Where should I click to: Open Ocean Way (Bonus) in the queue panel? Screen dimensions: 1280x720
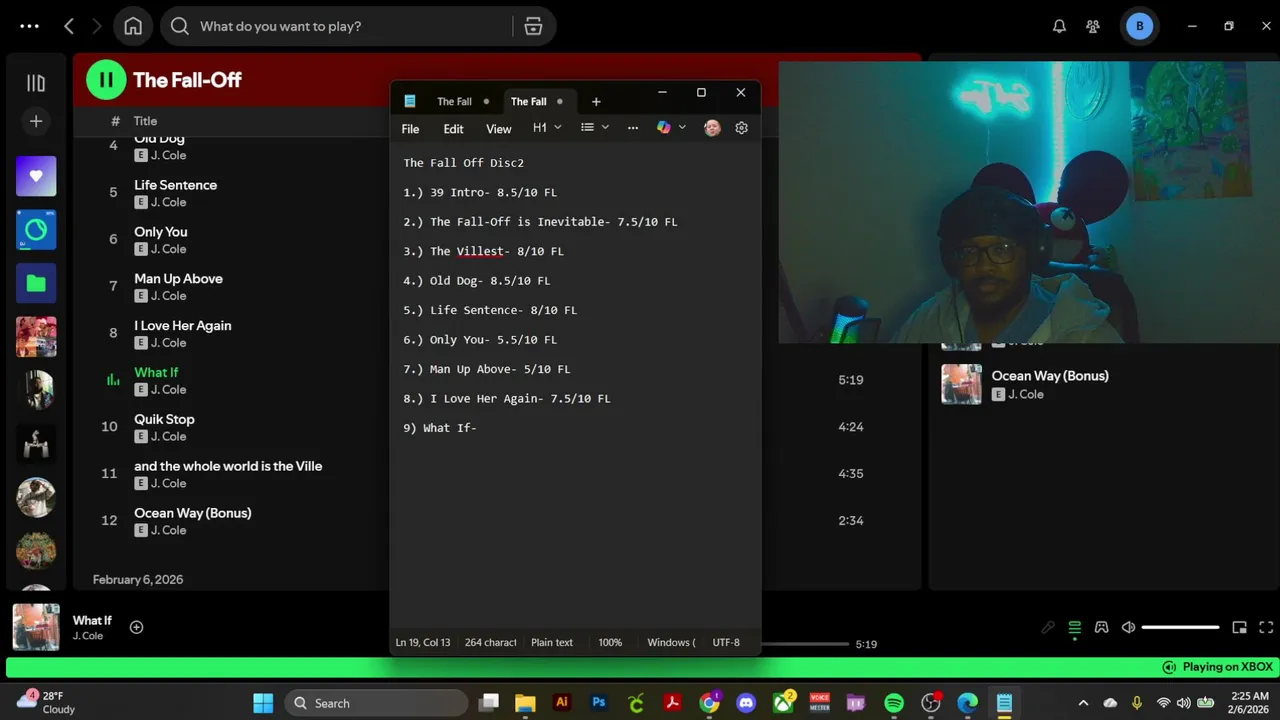point(1050,376)
